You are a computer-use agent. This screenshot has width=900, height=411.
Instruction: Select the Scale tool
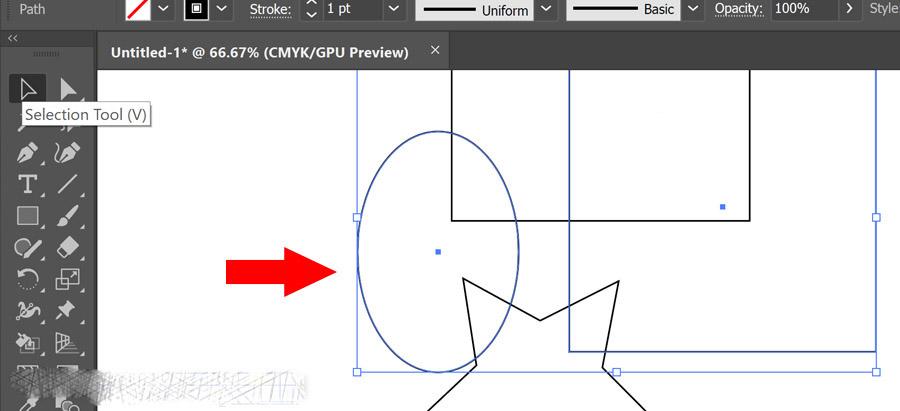pyautogui.click(x=68, y=280)
